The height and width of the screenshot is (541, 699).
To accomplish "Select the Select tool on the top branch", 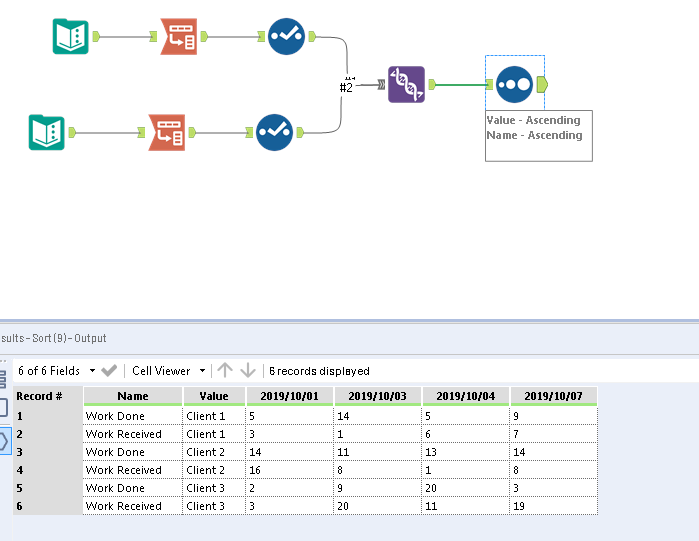I will (287, 37).
